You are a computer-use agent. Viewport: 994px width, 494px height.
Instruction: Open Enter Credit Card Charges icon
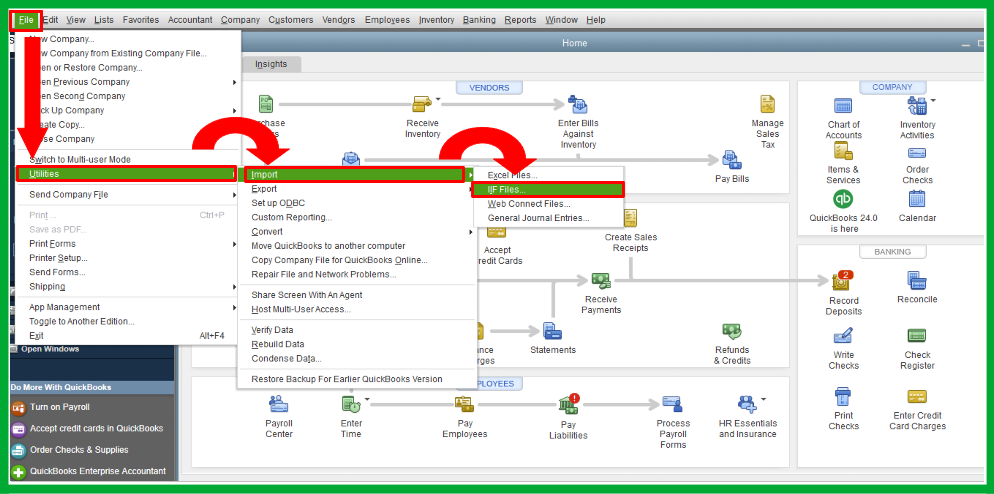coord(917,397)
